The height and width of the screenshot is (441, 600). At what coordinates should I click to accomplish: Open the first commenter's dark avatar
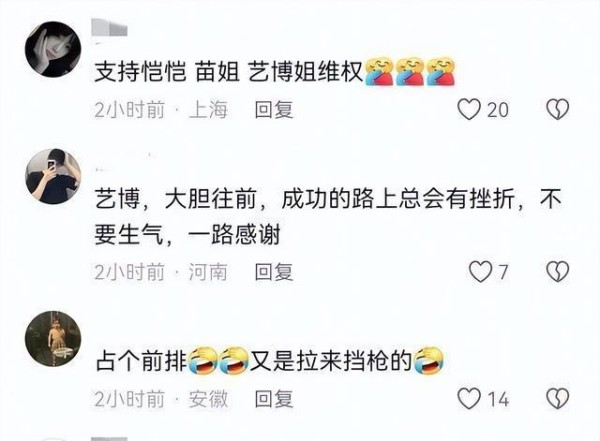53,49
